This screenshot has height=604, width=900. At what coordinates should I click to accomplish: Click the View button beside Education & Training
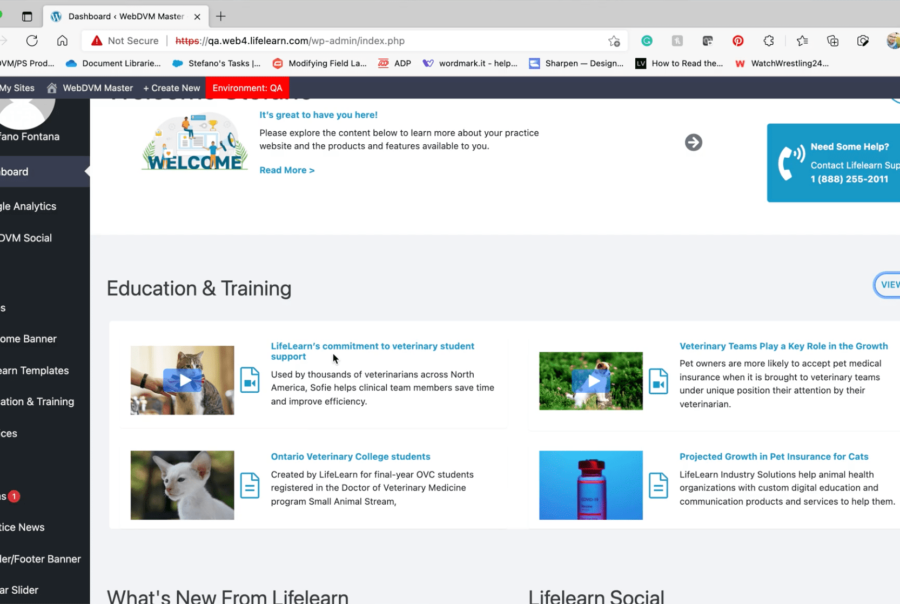point(887,285)
